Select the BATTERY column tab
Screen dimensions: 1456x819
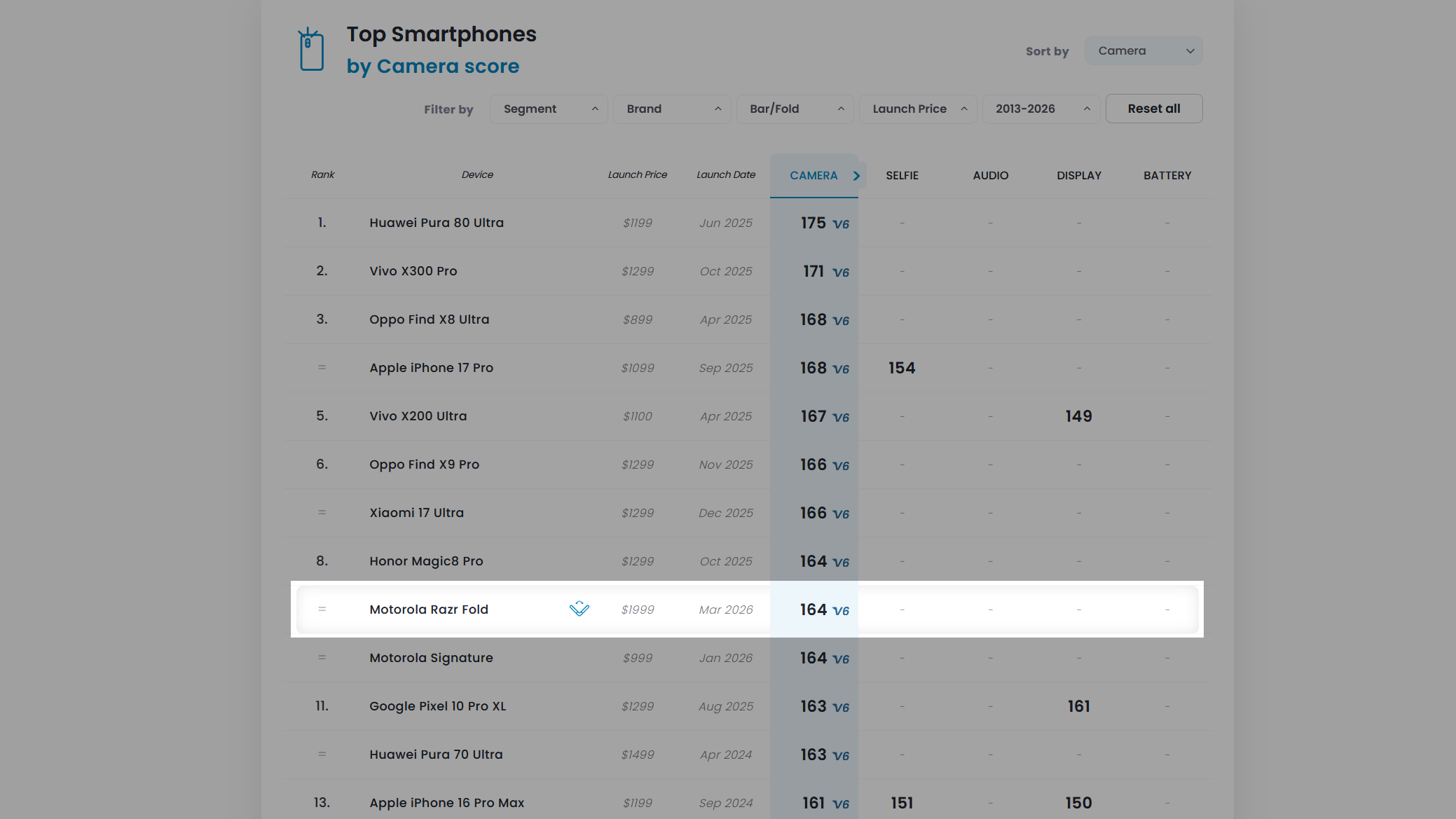[1167, 176]
